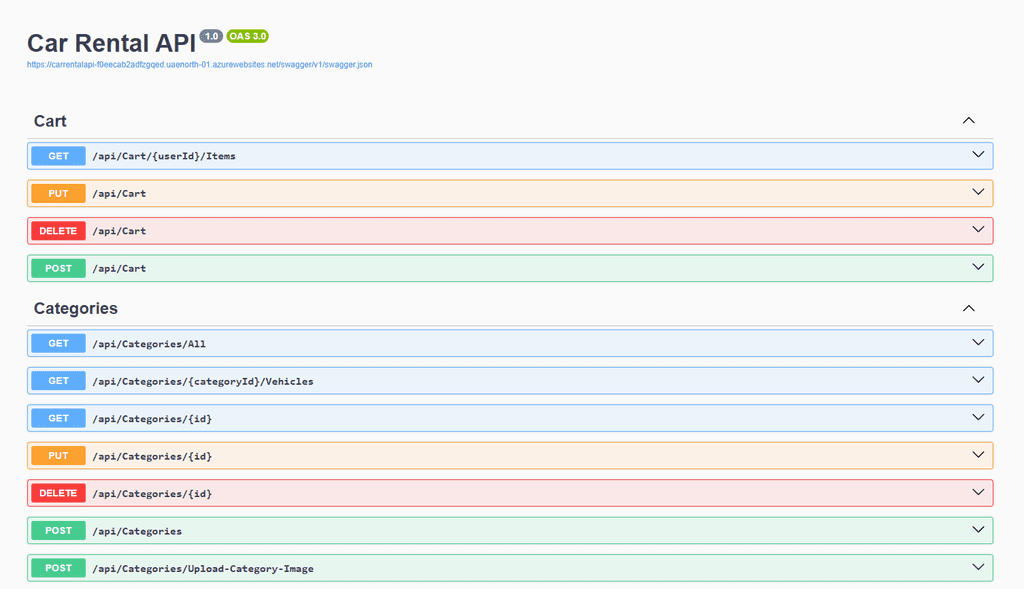The width and height of the screenshot is (1024, 589).
Task: Click the GET badge for /api/Categories/All
Action: 58,343
